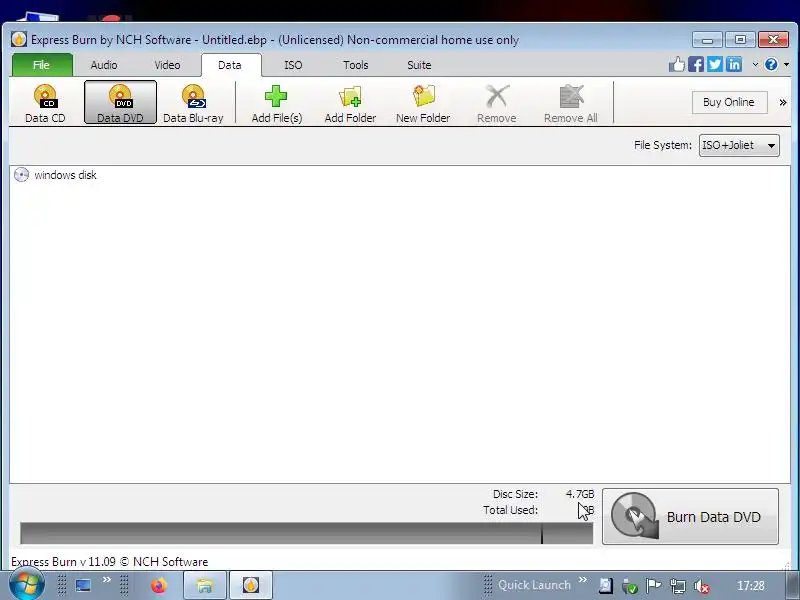
Task: Click the network tray icon
Action: pos(678,586)
